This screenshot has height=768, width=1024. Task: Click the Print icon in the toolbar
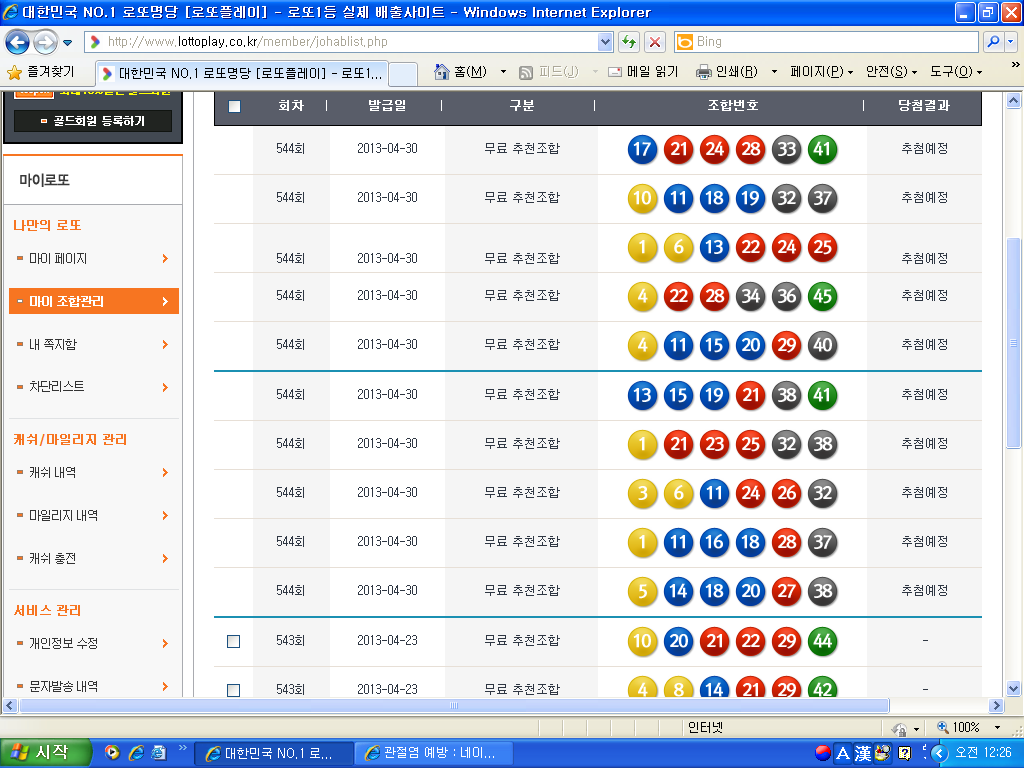click(x=704, y=72)
